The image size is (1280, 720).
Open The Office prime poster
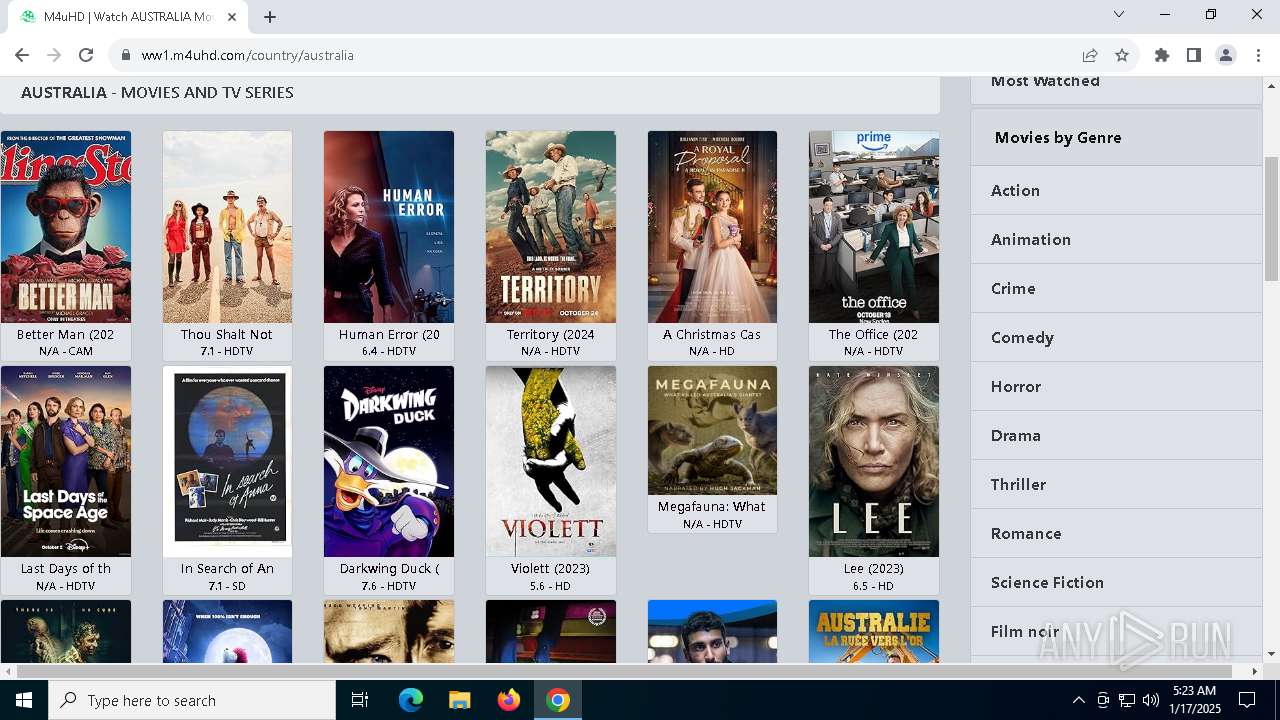point(874,227)
